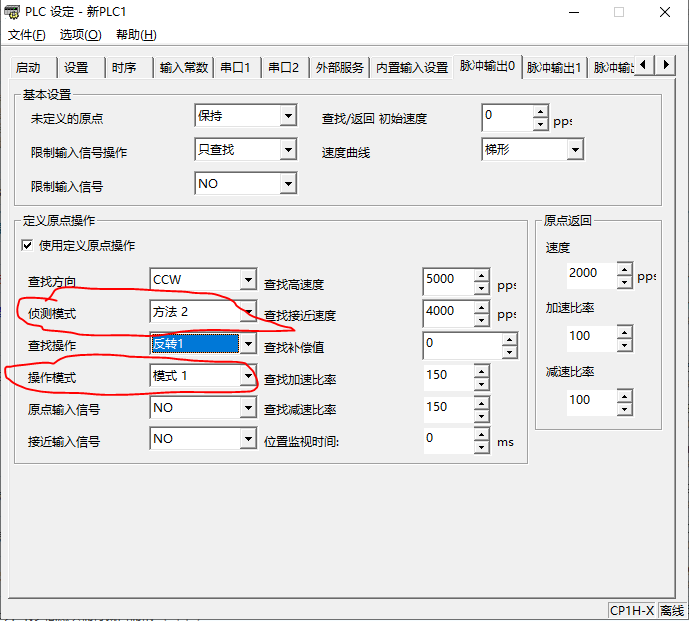Decrease 查找加速比率 using the down spinner

[x=481, y=382]
